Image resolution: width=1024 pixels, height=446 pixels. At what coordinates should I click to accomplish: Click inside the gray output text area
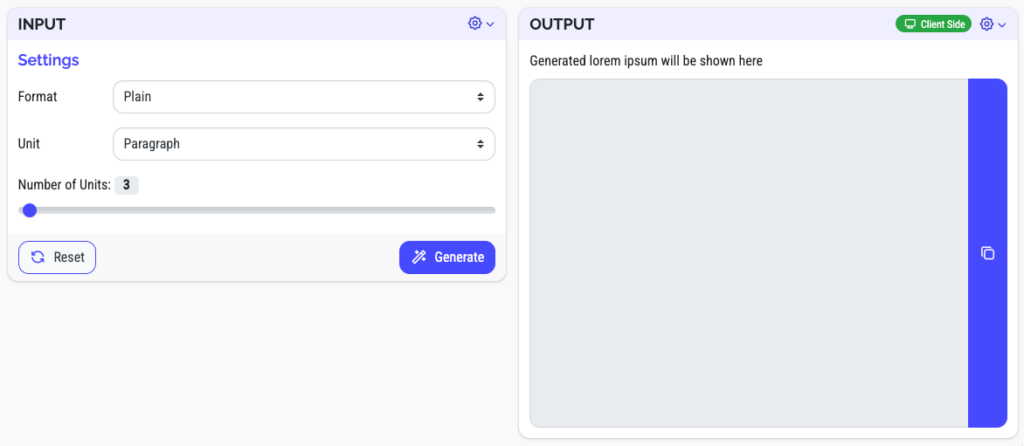748,253
